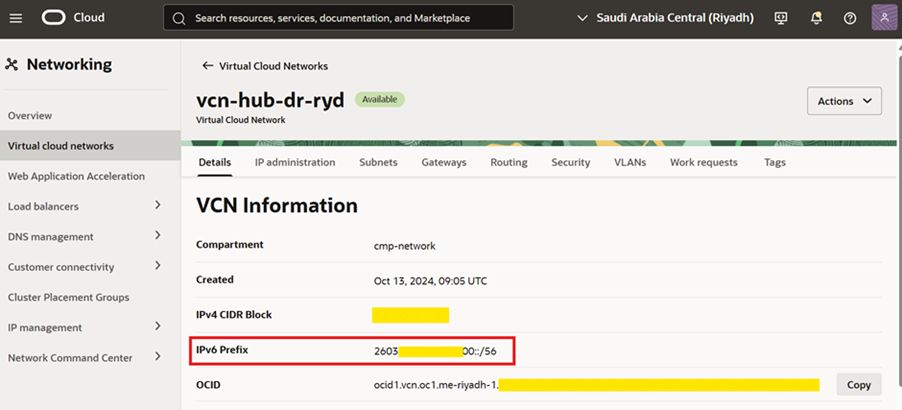Viewport: 902px width, 410px height.
Task: Open the user profile avatar
Action: (x=884, y=18)
